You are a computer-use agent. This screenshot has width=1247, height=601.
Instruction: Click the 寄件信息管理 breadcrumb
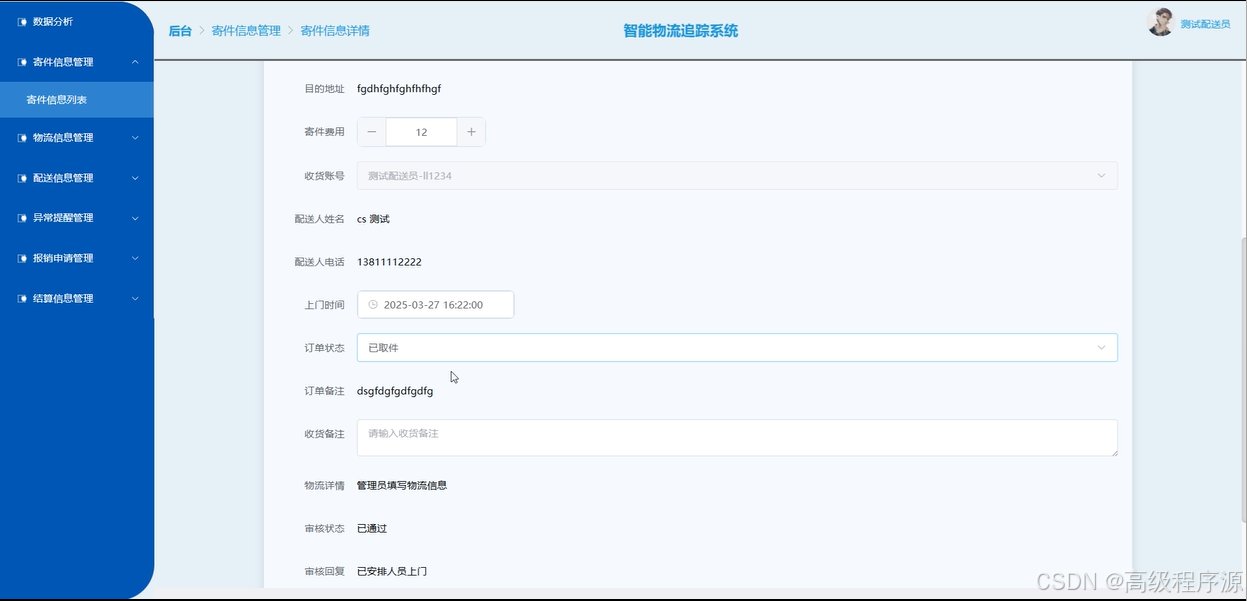click(246, 31)
